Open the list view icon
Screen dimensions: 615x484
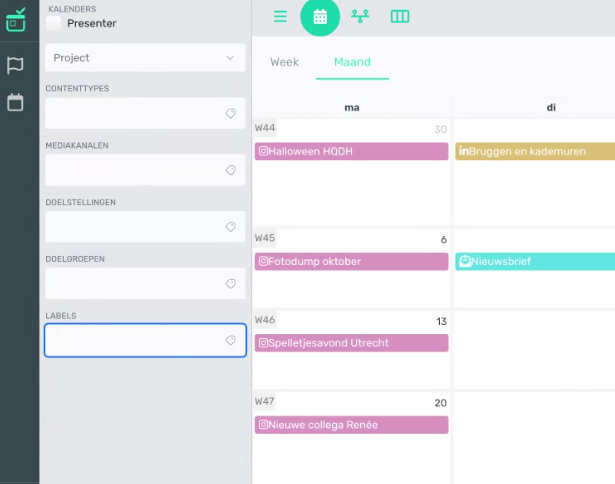[280, 16]
